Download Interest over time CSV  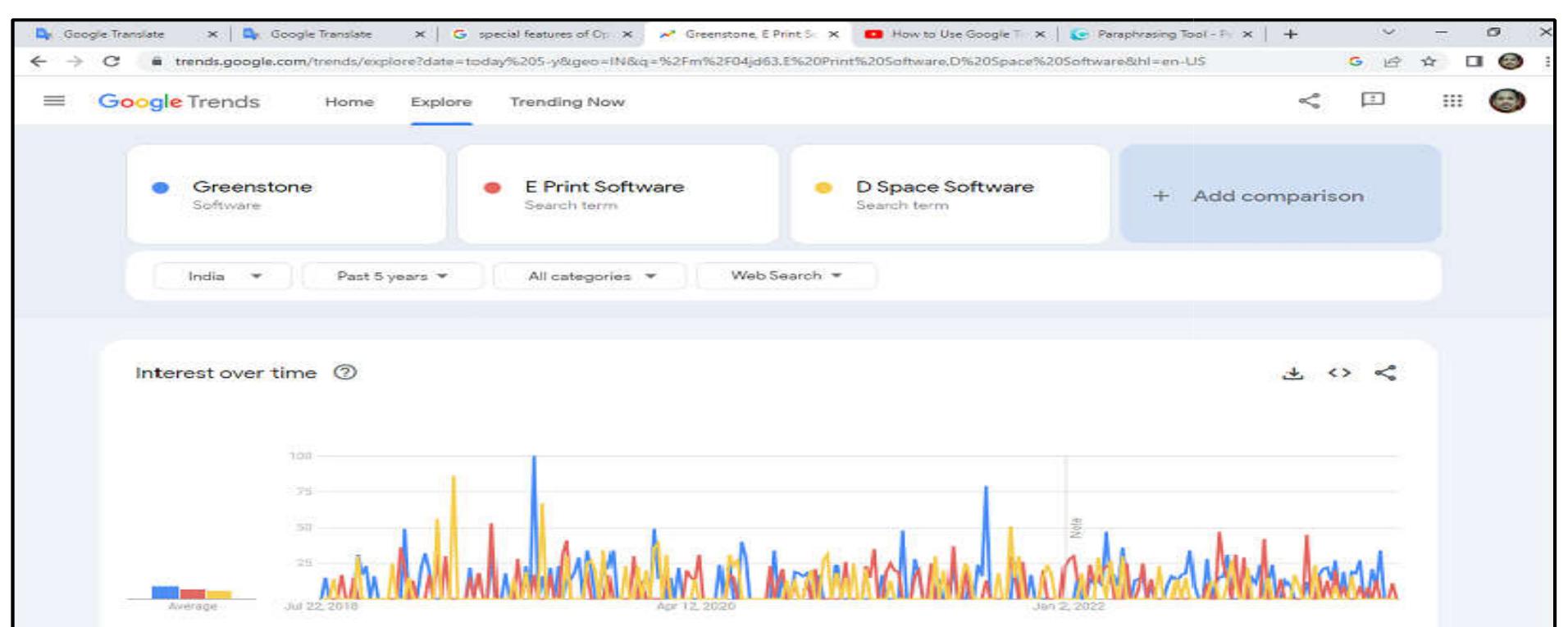tap(1293, 373)
